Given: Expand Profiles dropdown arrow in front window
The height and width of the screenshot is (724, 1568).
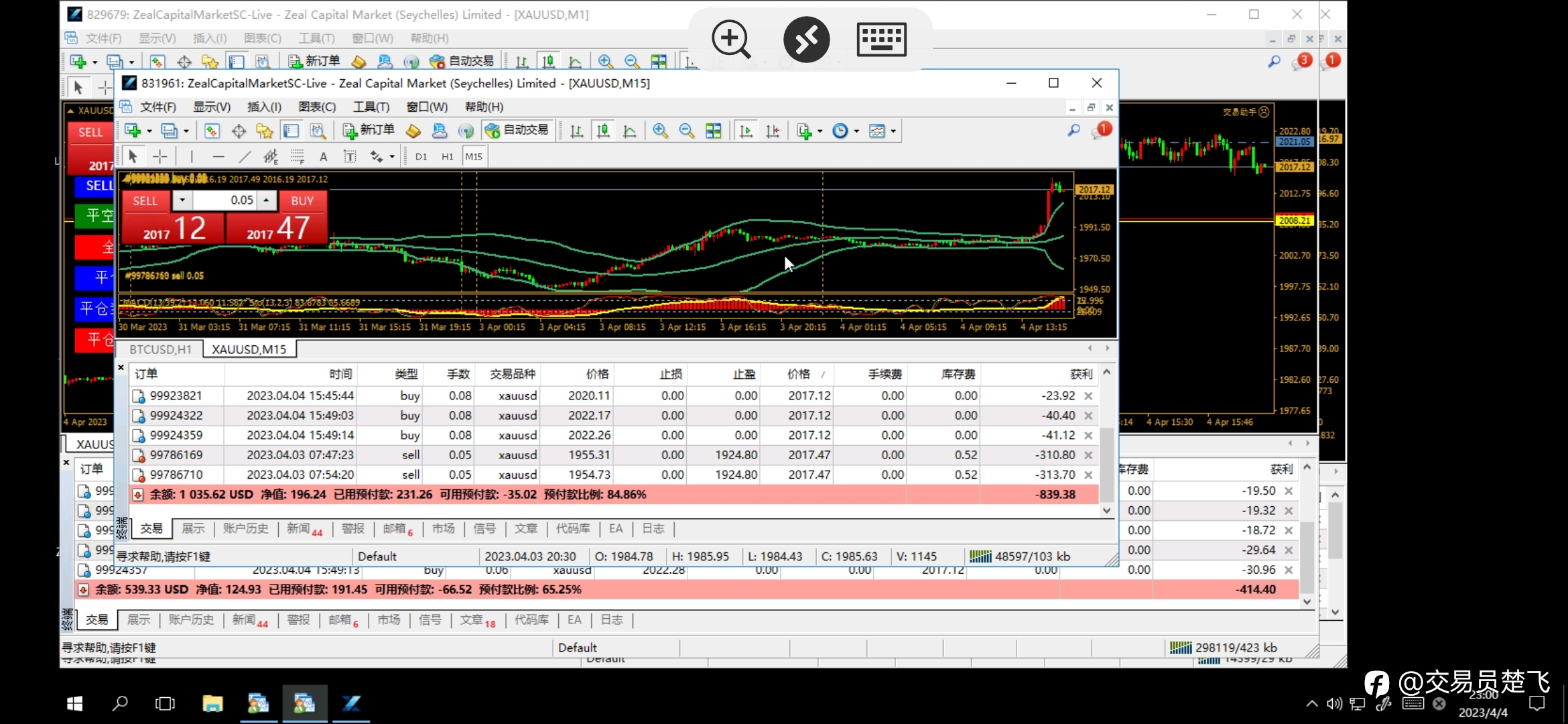Looking at the screenshot, I should 186,131.
